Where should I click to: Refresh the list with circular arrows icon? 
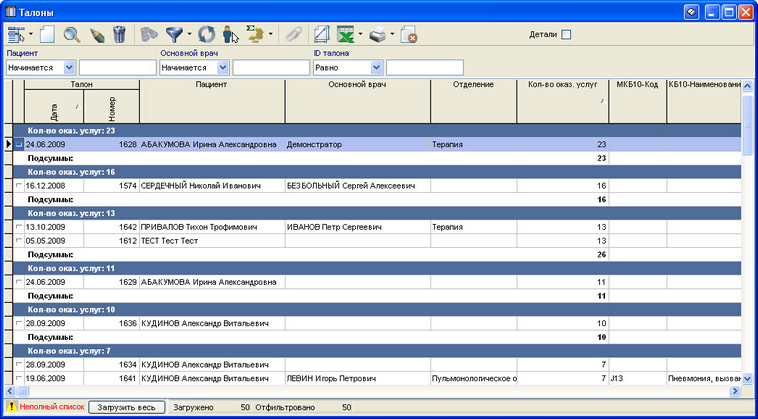click(x=206, y=35)
